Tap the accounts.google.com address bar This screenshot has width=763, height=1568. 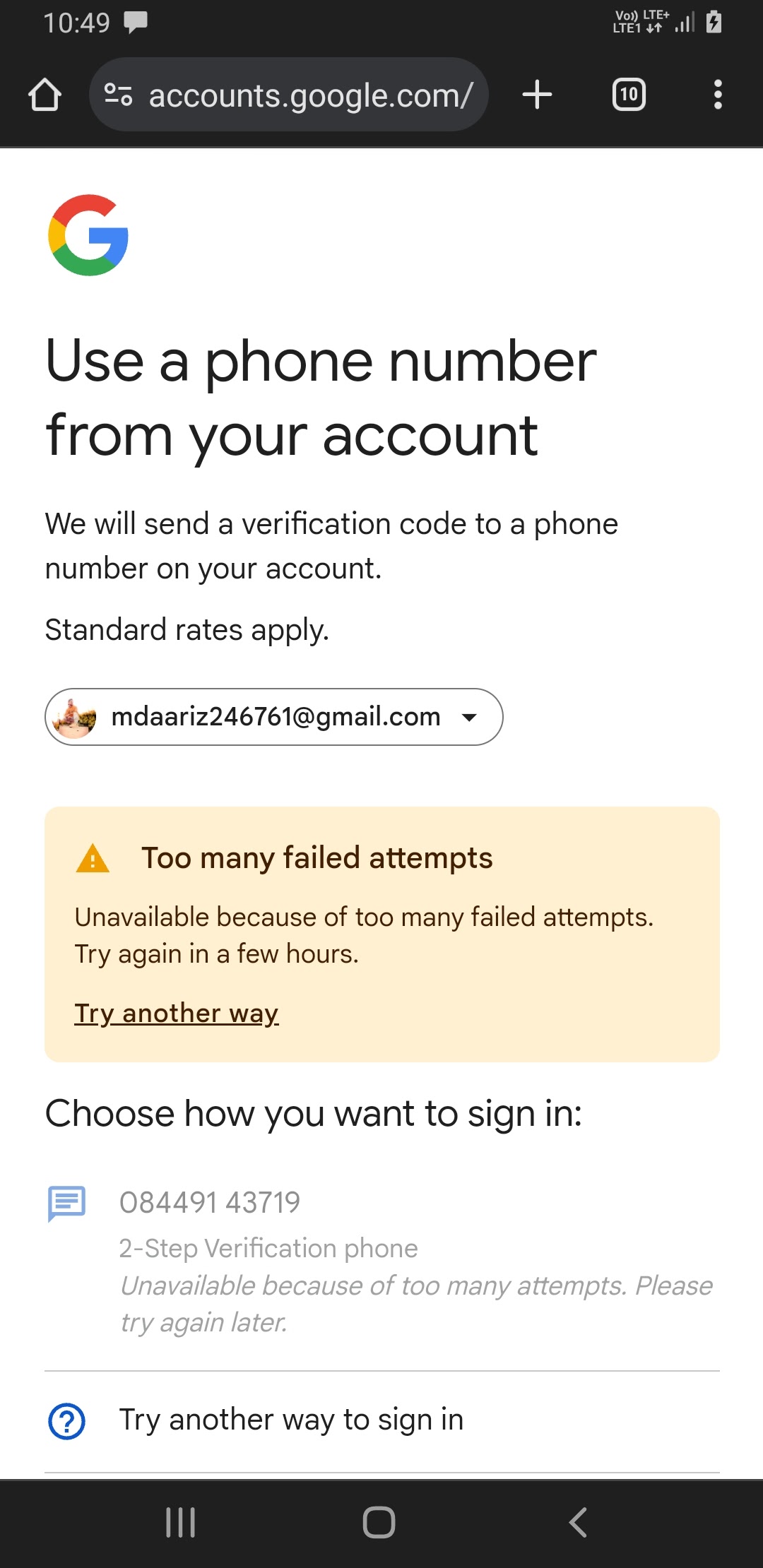tap(311, 95)
